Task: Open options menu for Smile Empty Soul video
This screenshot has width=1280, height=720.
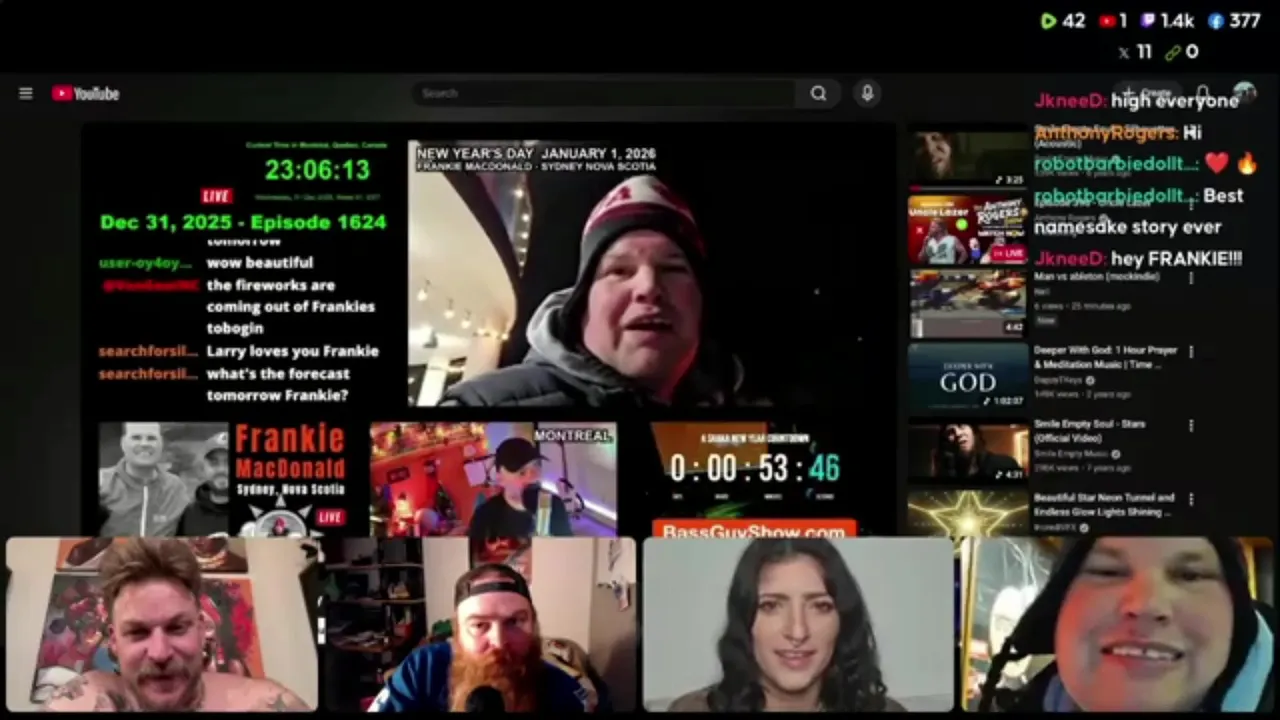Action: point(1191,425)
